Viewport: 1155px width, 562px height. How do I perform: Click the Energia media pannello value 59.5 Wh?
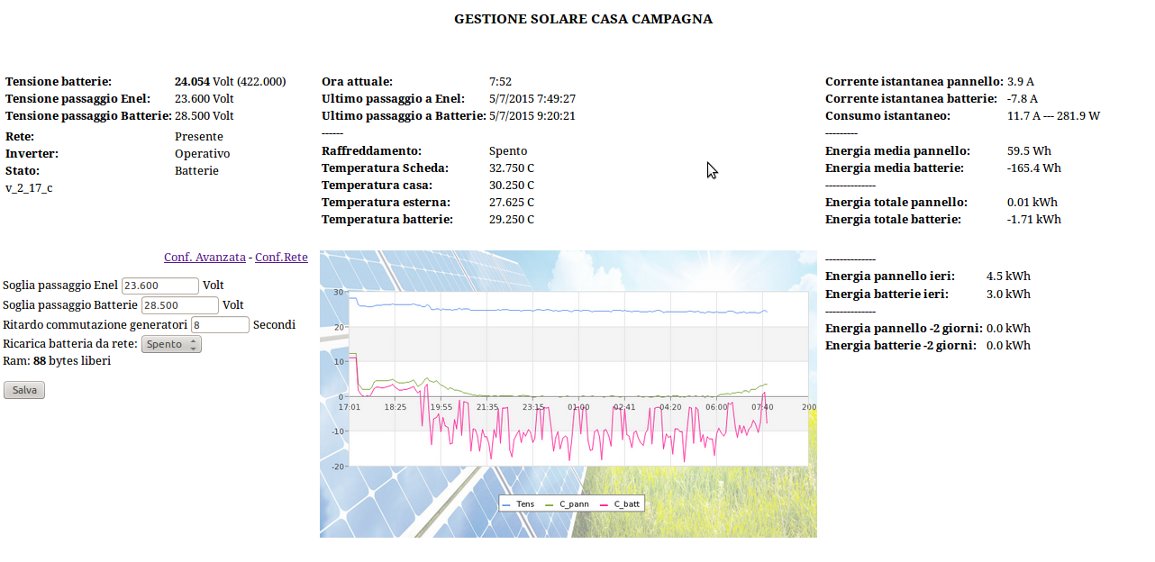[1028, 151]
